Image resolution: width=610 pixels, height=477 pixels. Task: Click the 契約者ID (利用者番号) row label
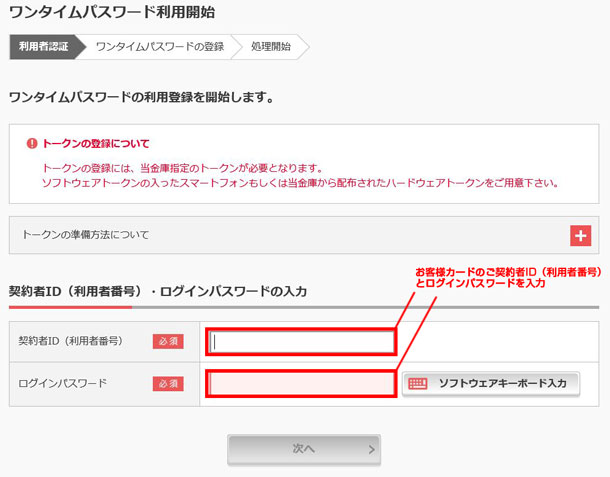70,341
